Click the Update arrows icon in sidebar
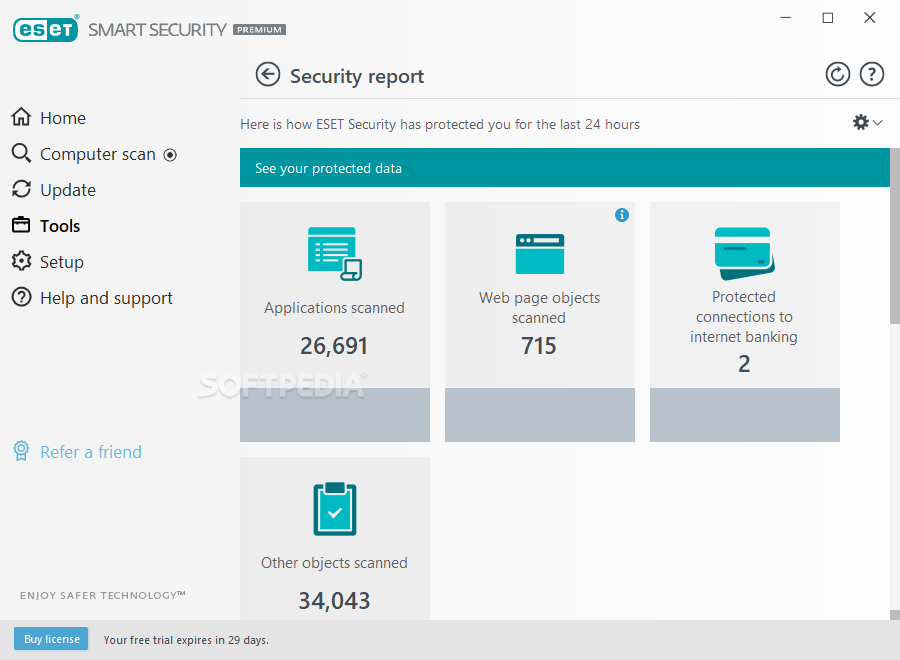 click(21, 189)
